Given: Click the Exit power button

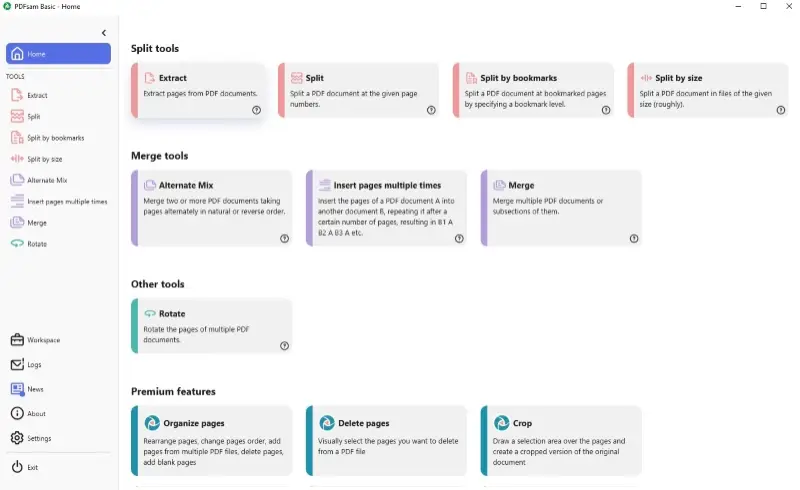Looking at the screenshot, I should click(x=17, y=467).
